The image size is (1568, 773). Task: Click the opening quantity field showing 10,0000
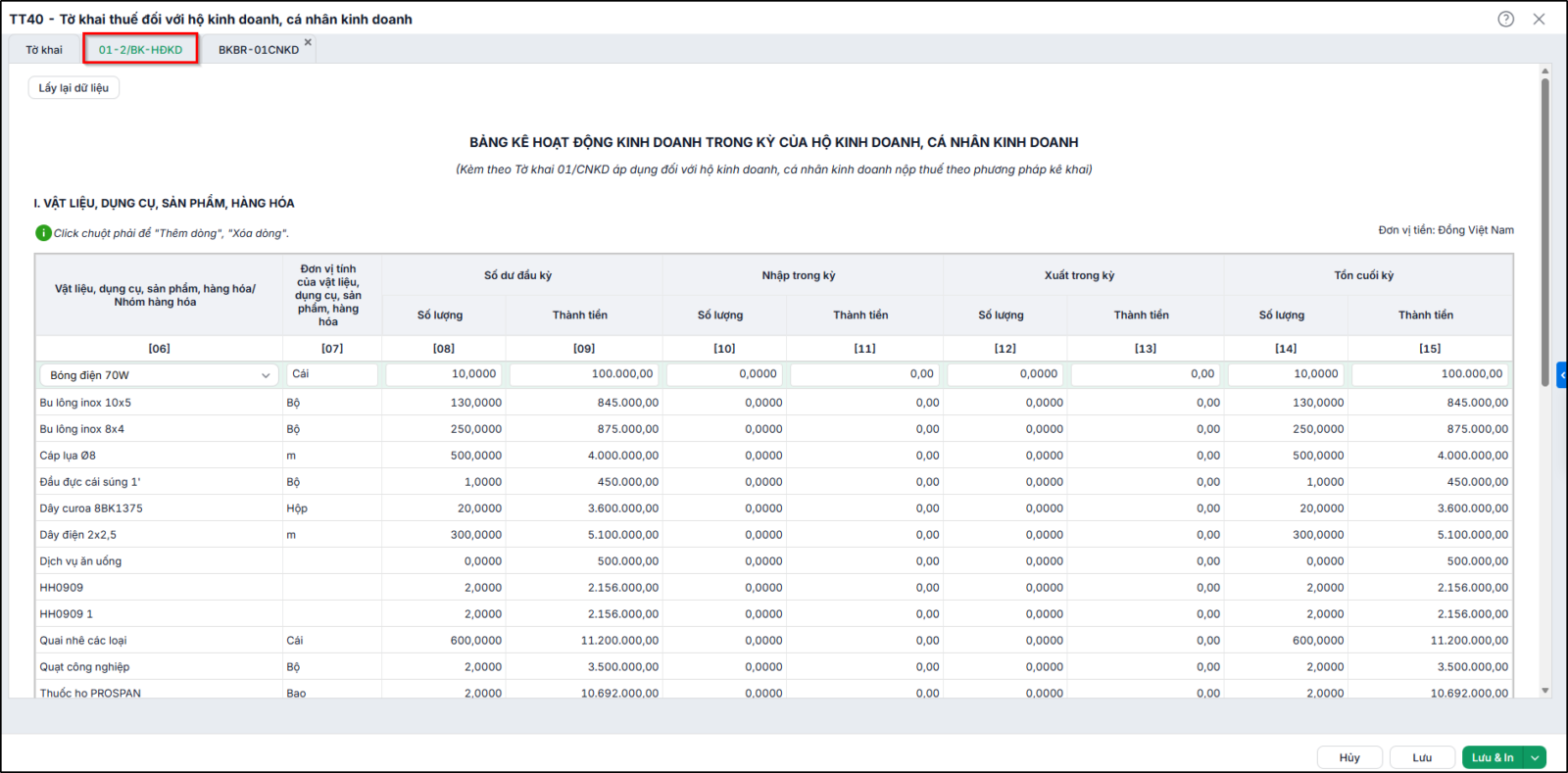point(444,374)
